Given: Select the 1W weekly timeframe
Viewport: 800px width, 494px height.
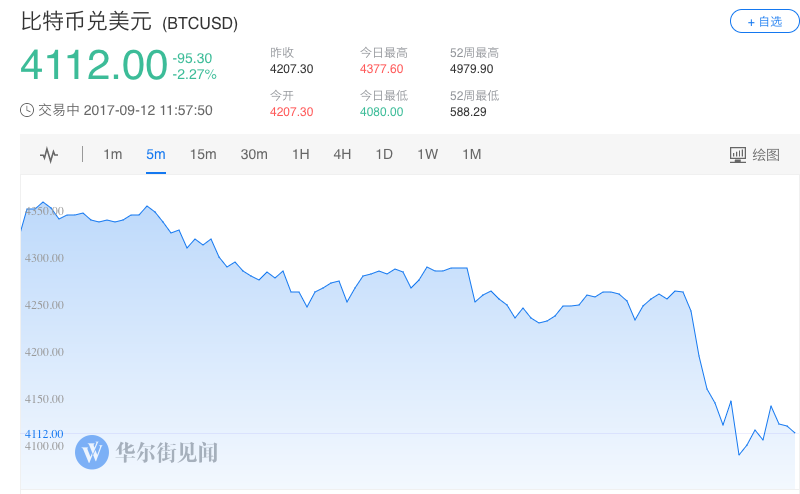Looking at the screenshot, I should pos(427,154).
